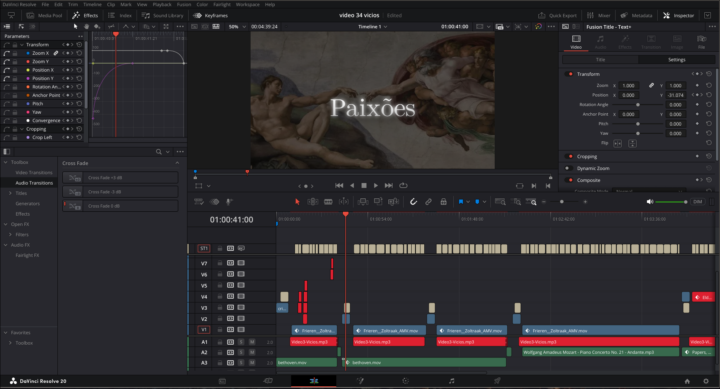Viewport: 720px width, 389px height.
Task: Lock video track V7
Action: pyautogui.click(x=219, y=263)
